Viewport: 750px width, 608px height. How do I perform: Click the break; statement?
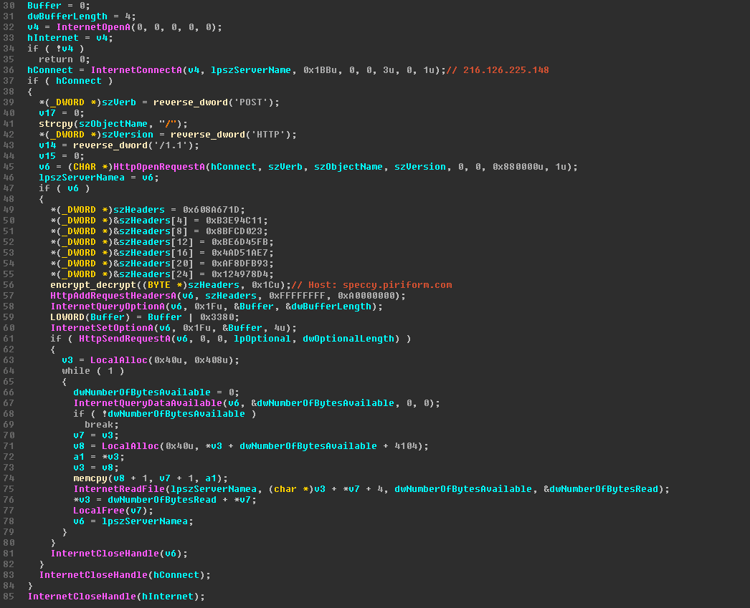102,425
